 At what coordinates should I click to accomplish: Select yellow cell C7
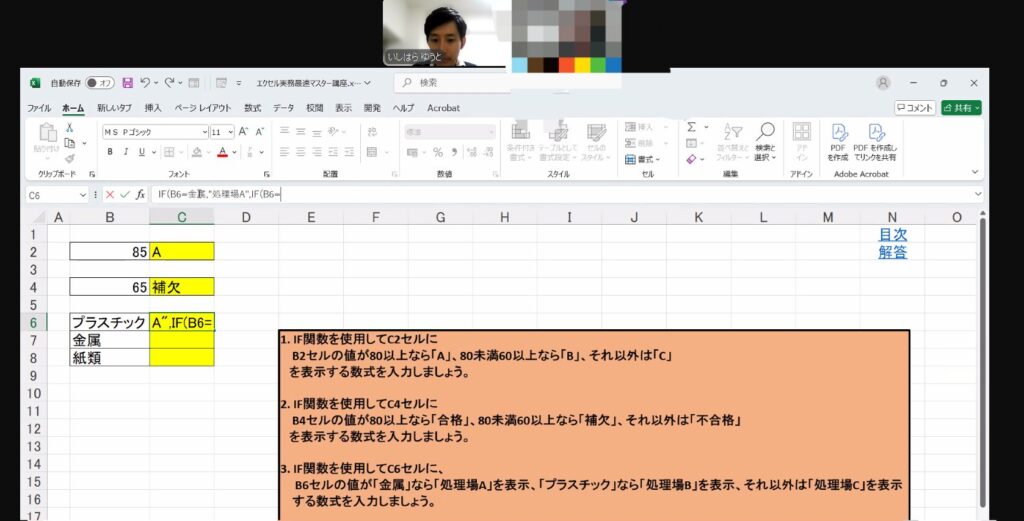[x=181, y=340]
